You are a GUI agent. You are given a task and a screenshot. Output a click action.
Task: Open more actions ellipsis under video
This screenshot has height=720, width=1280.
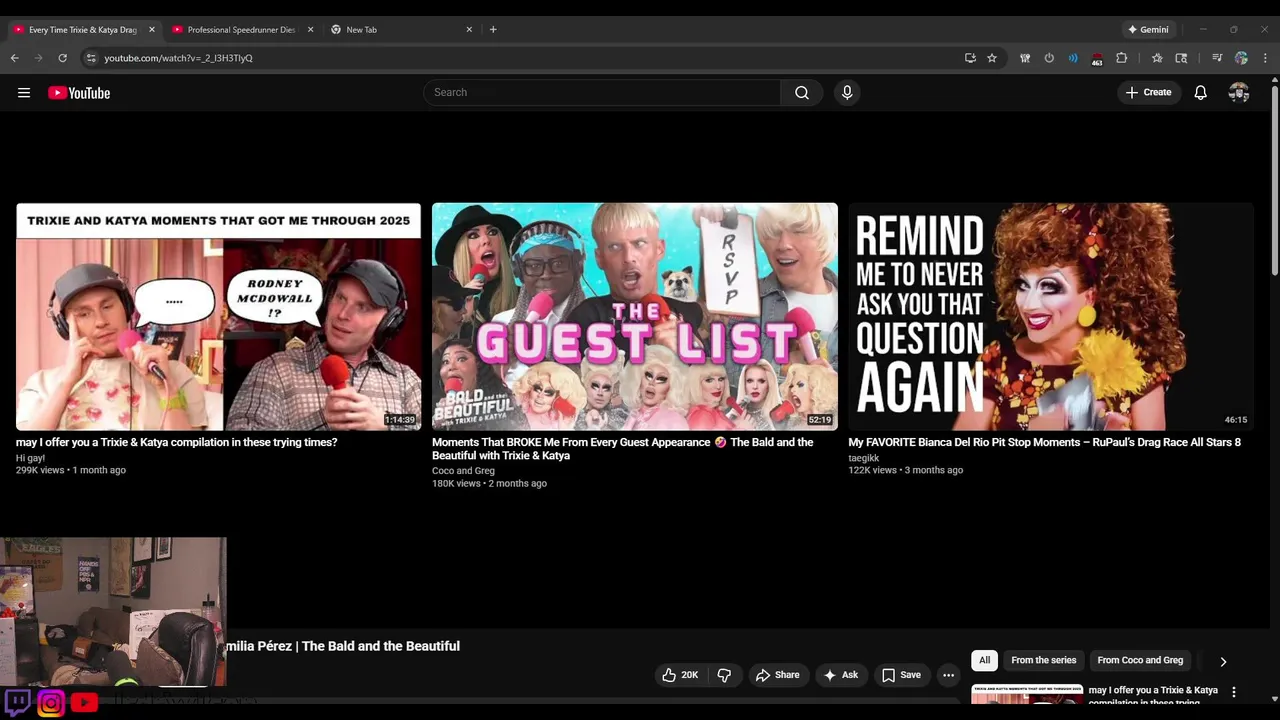(x=948, y=675)
